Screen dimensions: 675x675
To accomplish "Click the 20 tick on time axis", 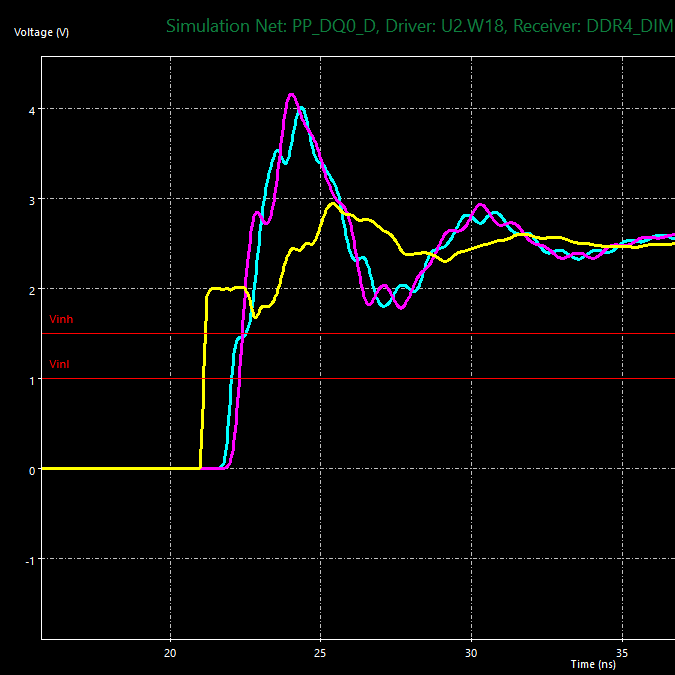I will point(170,653).
